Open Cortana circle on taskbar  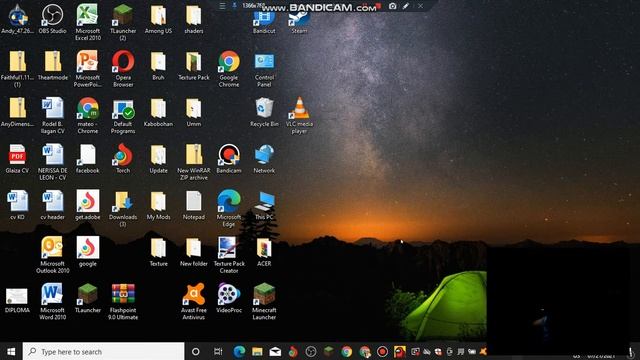(196, 351)
